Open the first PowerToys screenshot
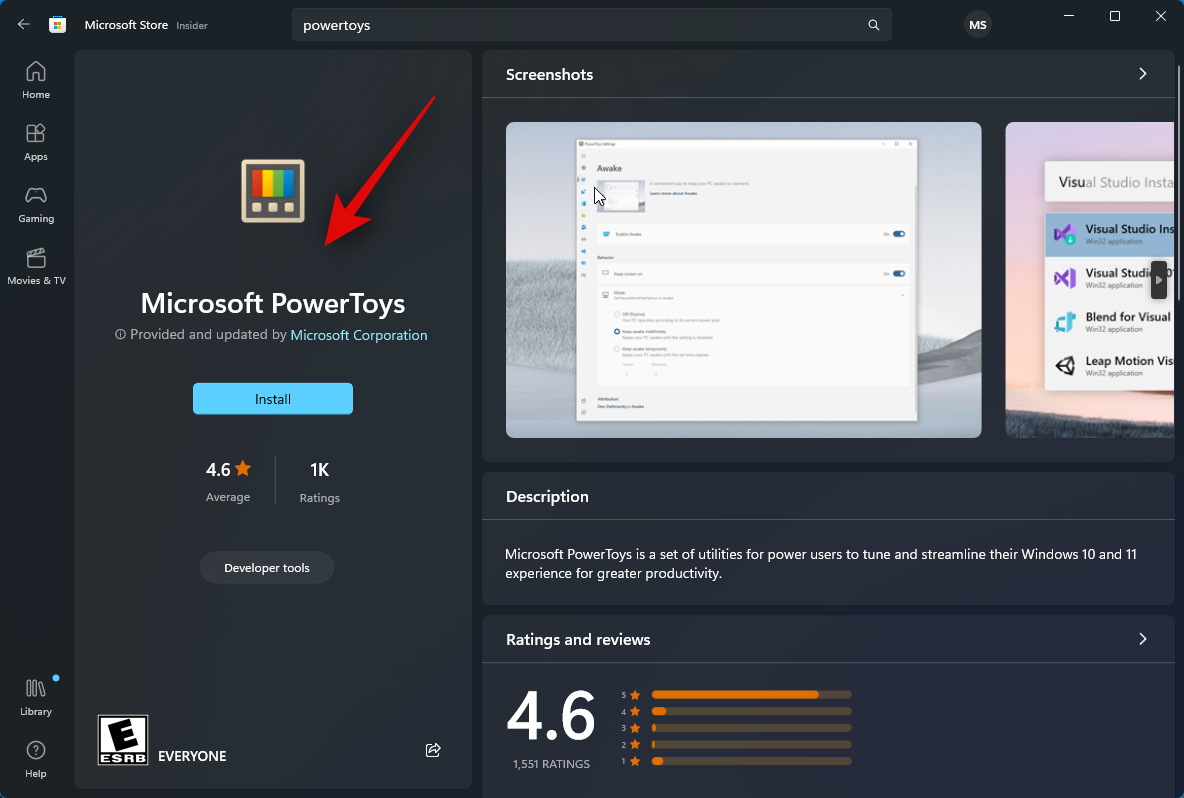Screen dimensions: 1184x798 pos(743,280)
